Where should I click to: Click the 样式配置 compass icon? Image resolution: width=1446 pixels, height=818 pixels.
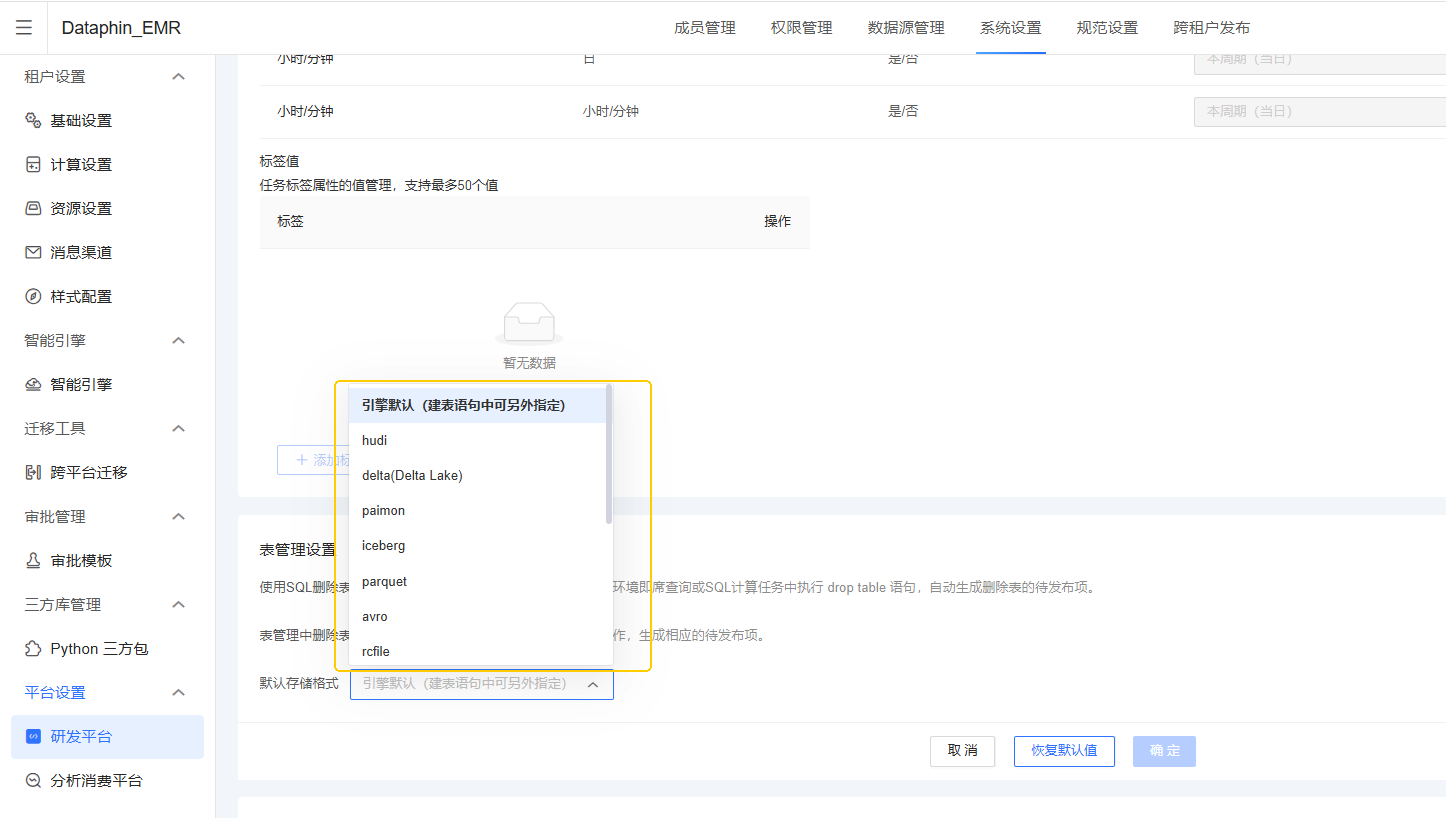(x=33, y=297)
